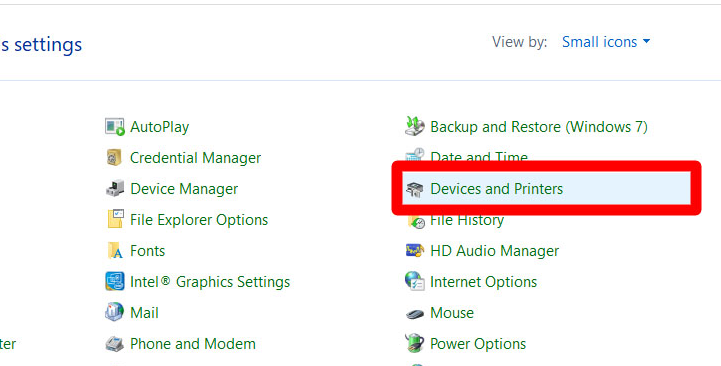The image size is (721, 366).
Task: Open the AutoPlay link
Action: [160, 126]
